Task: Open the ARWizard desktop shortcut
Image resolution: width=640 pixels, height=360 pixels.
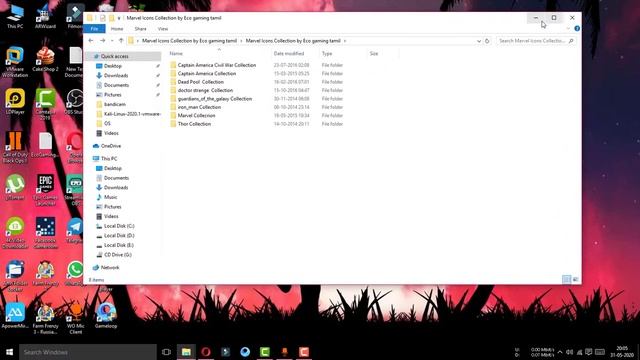Action: pyautogui.click(x=45, y=16)
